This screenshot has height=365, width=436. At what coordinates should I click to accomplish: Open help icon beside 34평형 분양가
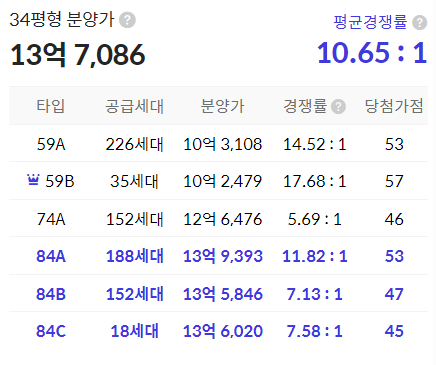click(127, 20)
